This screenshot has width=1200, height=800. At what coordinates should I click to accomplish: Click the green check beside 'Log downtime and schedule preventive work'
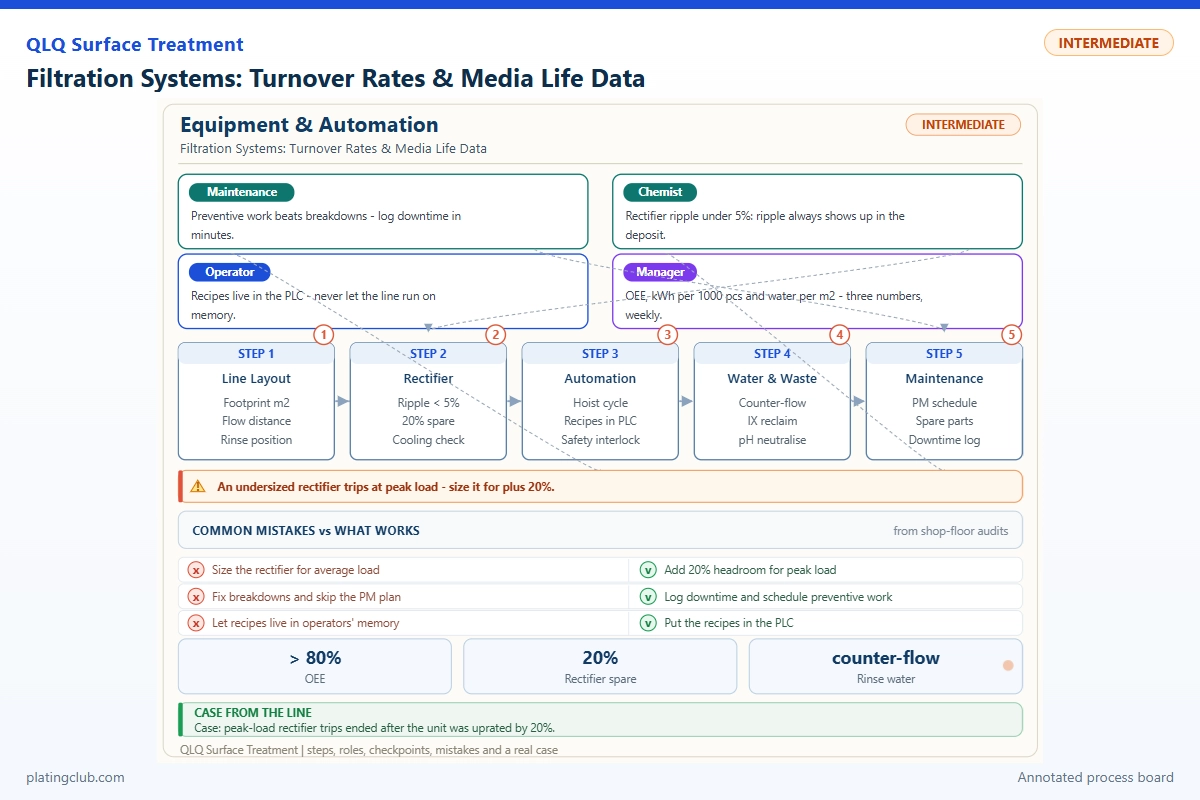(x=648, y=597)
